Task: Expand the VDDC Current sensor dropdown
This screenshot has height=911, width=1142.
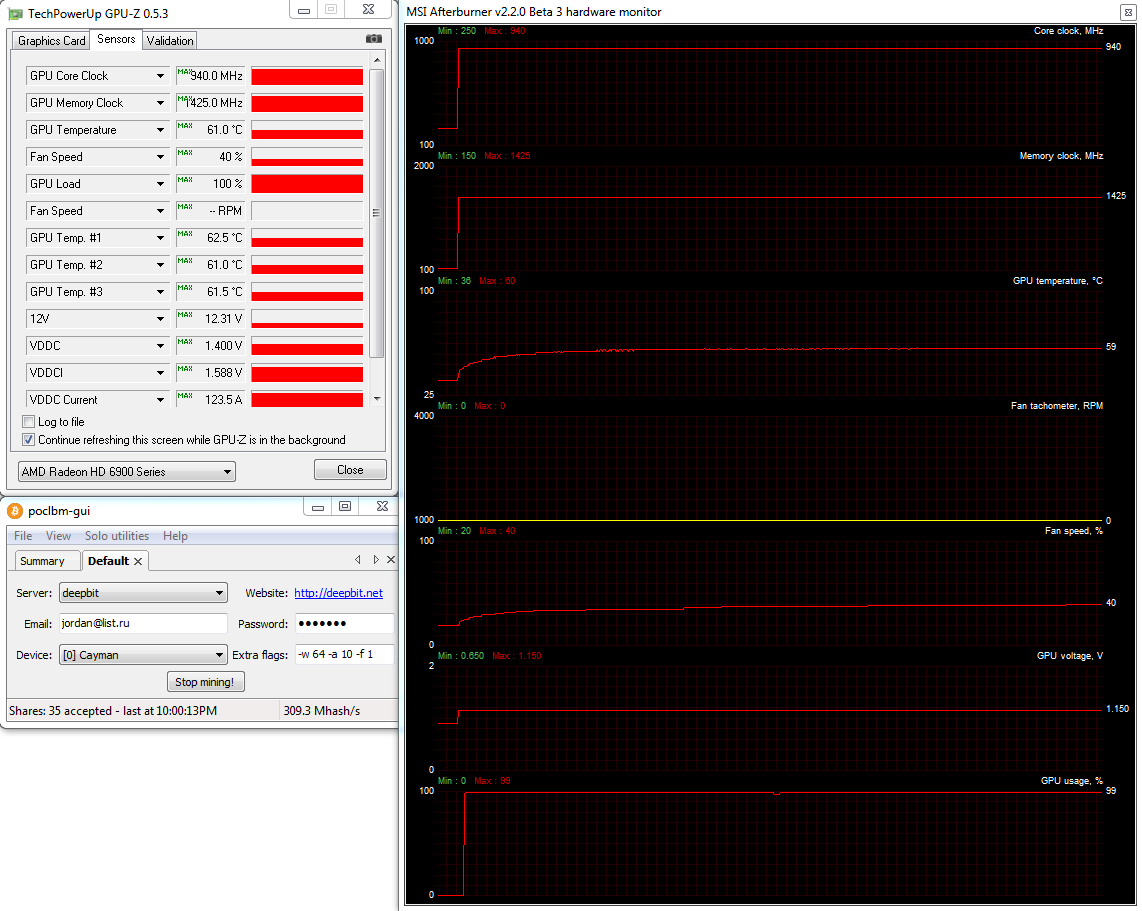Action: (160, 399)
